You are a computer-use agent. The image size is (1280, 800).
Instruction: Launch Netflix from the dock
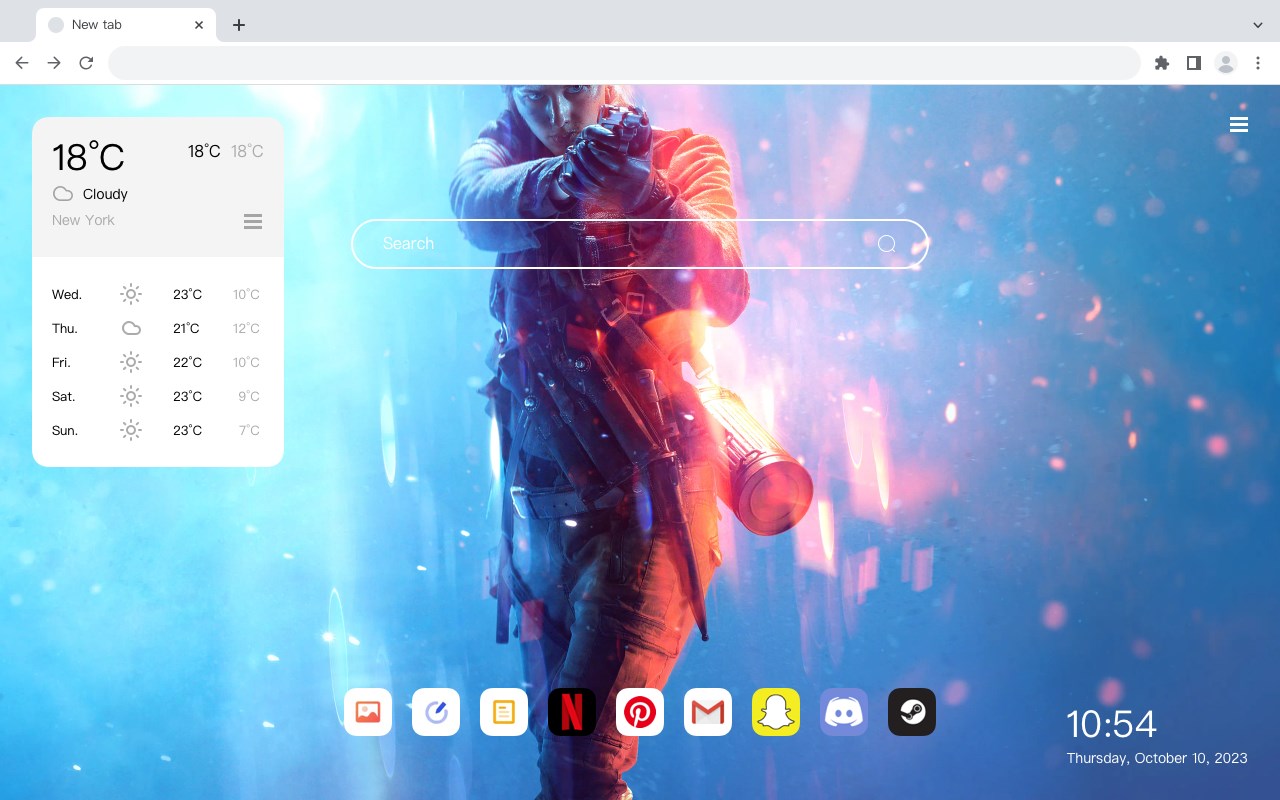tap(572, 712)
